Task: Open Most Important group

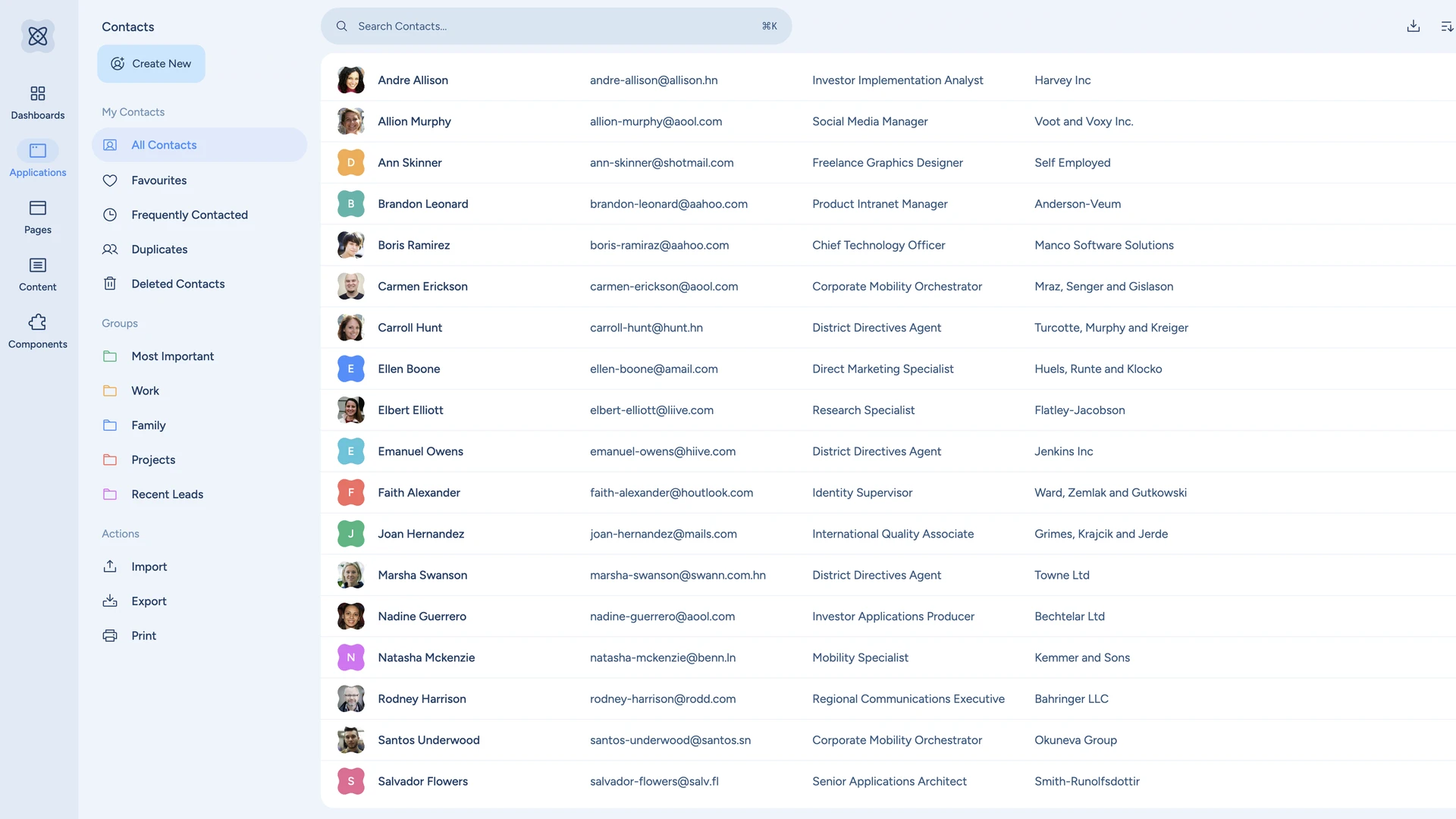Action: (199, 356)
